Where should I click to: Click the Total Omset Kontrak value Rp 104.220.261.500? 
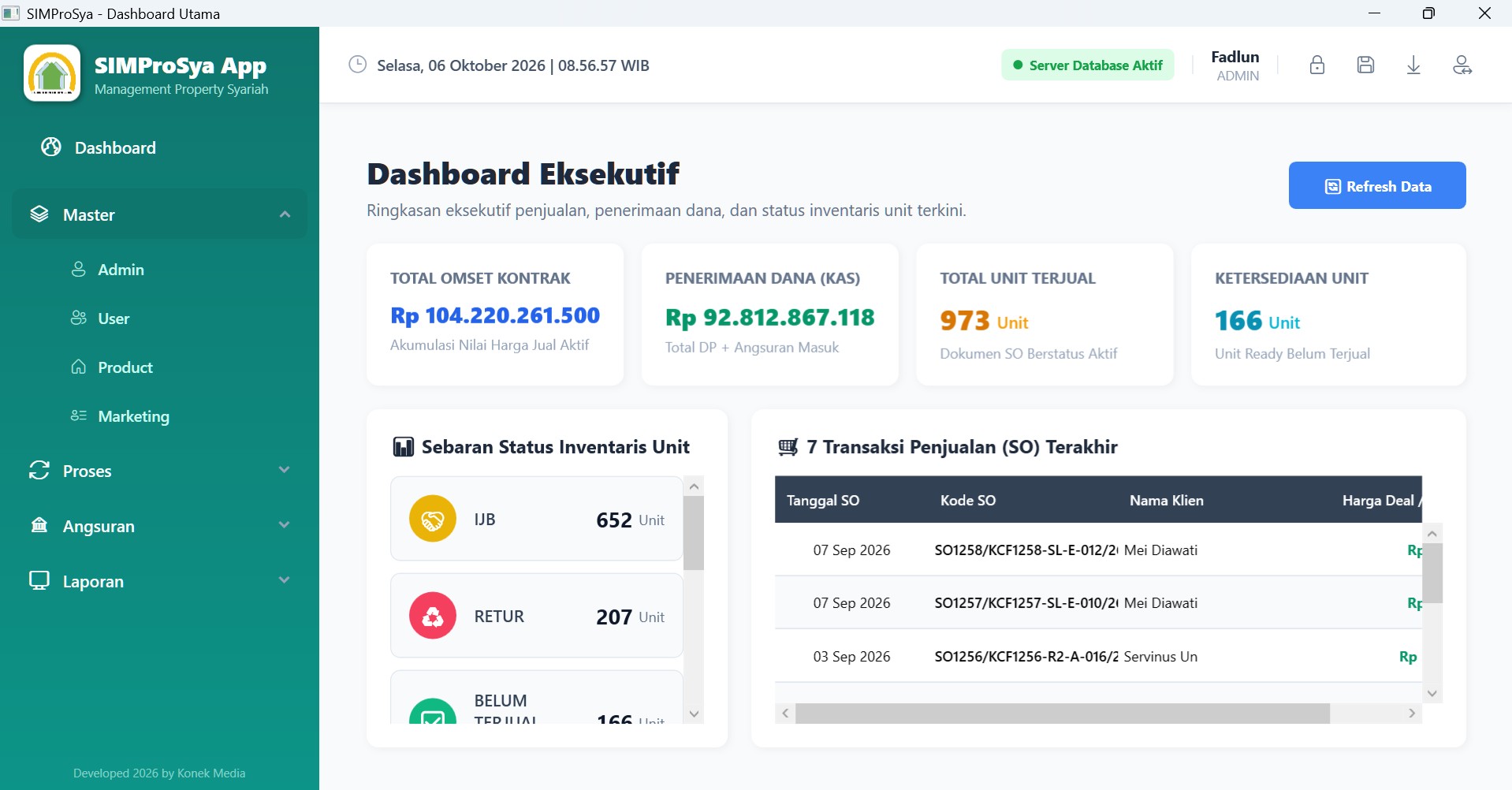(x=495, y=315)
